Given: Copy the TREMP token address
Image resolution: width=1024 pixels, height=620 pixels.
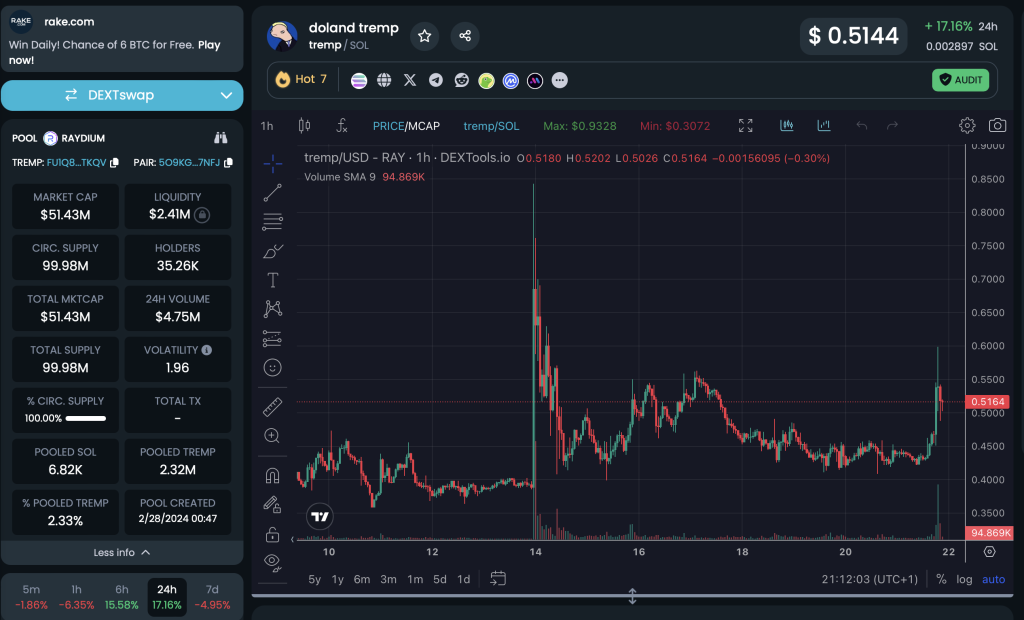Looking at the screenshot, I should click(x=114, y=163).
